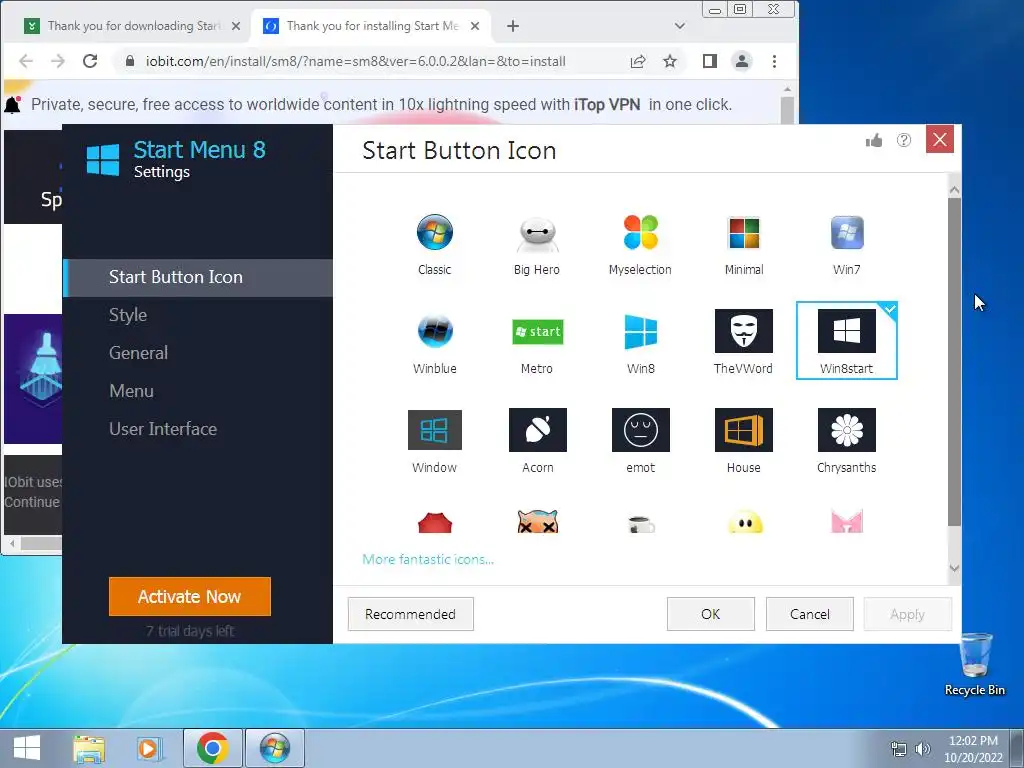
Task: Bookmark page with Chrome star icon
Action: click(670, 61)
